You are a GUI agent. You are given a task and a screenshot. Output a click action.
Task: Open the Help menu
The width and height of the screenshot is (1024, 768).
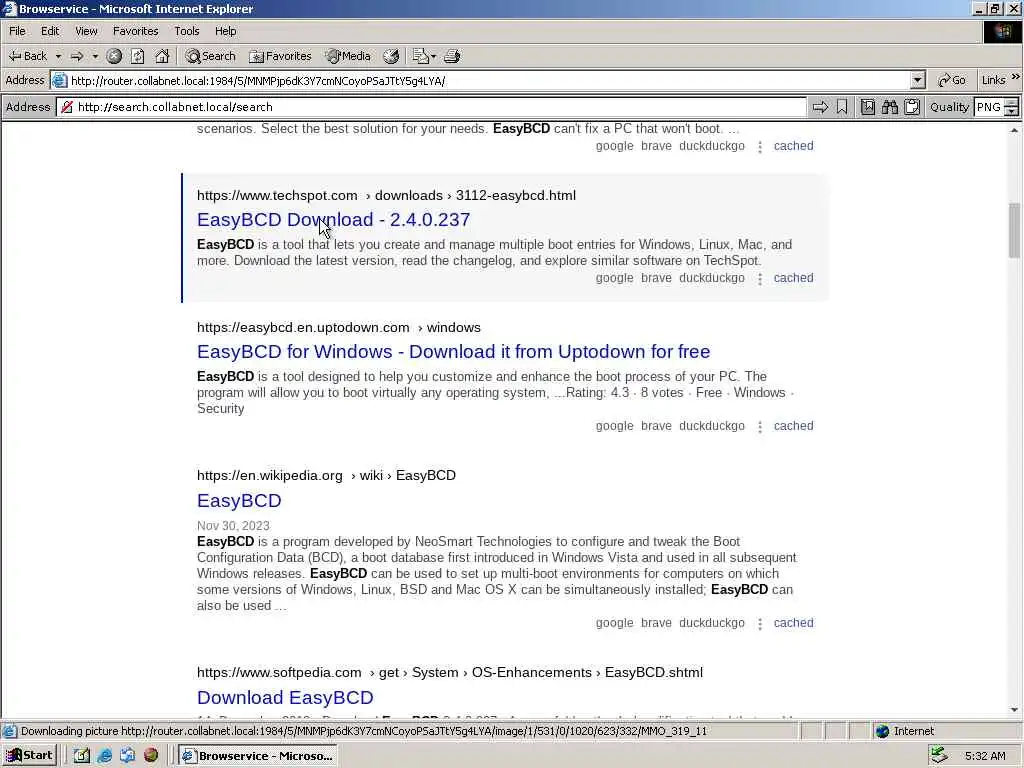point(225,31)
